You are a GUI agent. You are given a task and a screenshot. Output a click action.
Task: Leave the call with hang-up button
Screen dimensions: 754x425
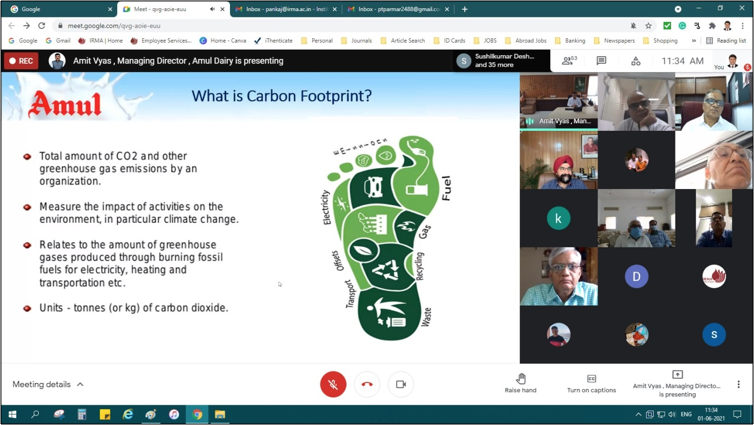(367, 384)
